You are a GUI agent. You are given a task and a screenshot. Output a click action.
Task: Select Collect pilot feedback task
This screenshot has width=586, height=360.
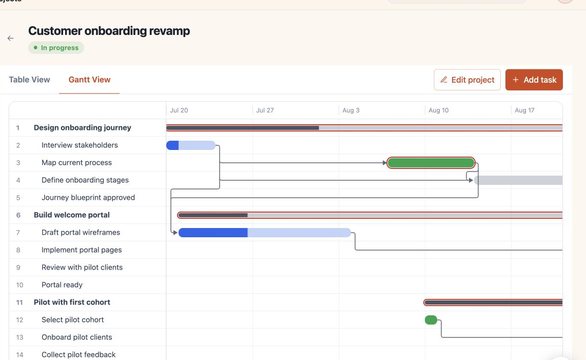[x=78, y=354]
